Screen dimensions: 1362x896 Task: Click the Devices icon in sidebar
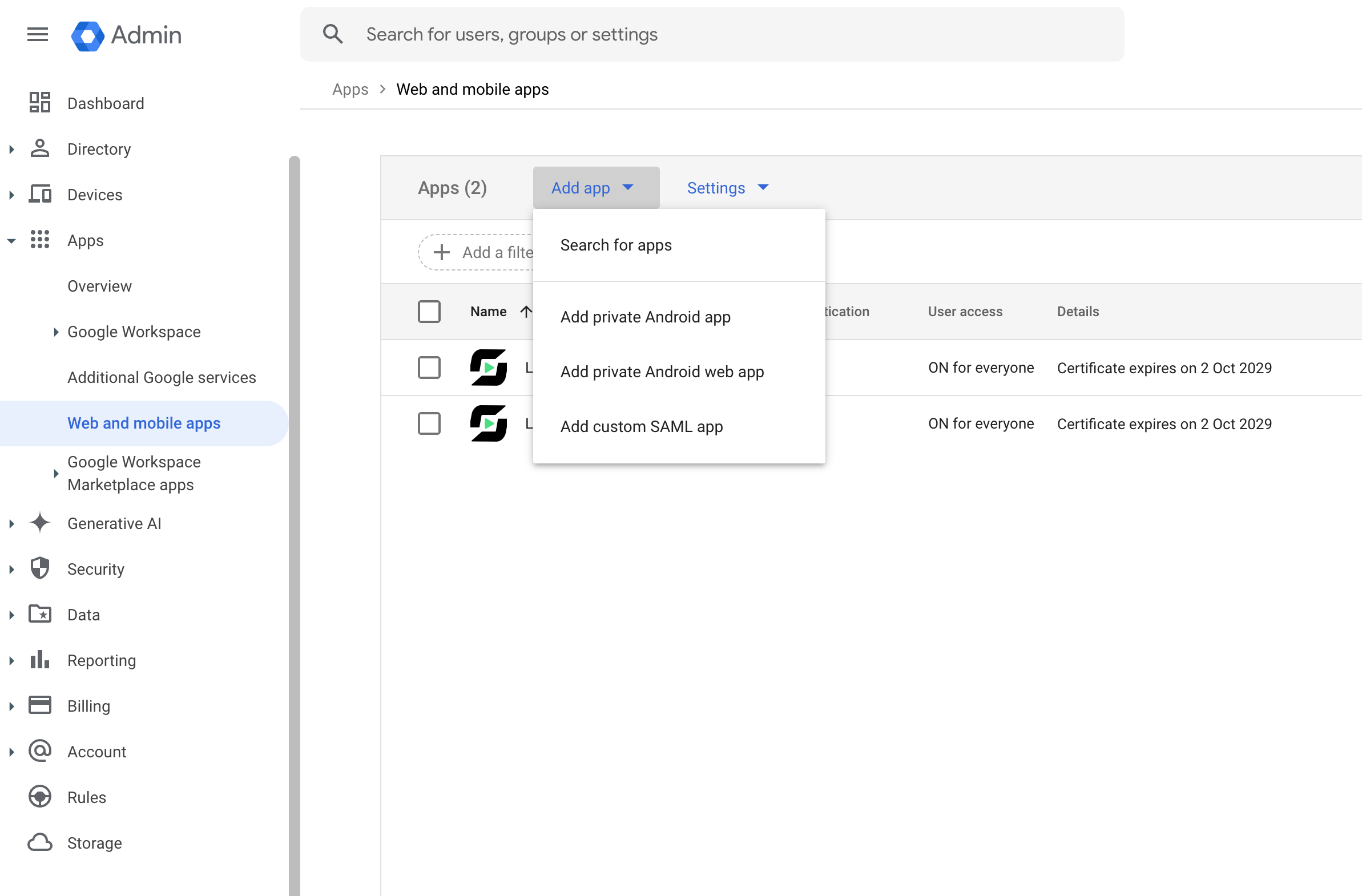40,195
